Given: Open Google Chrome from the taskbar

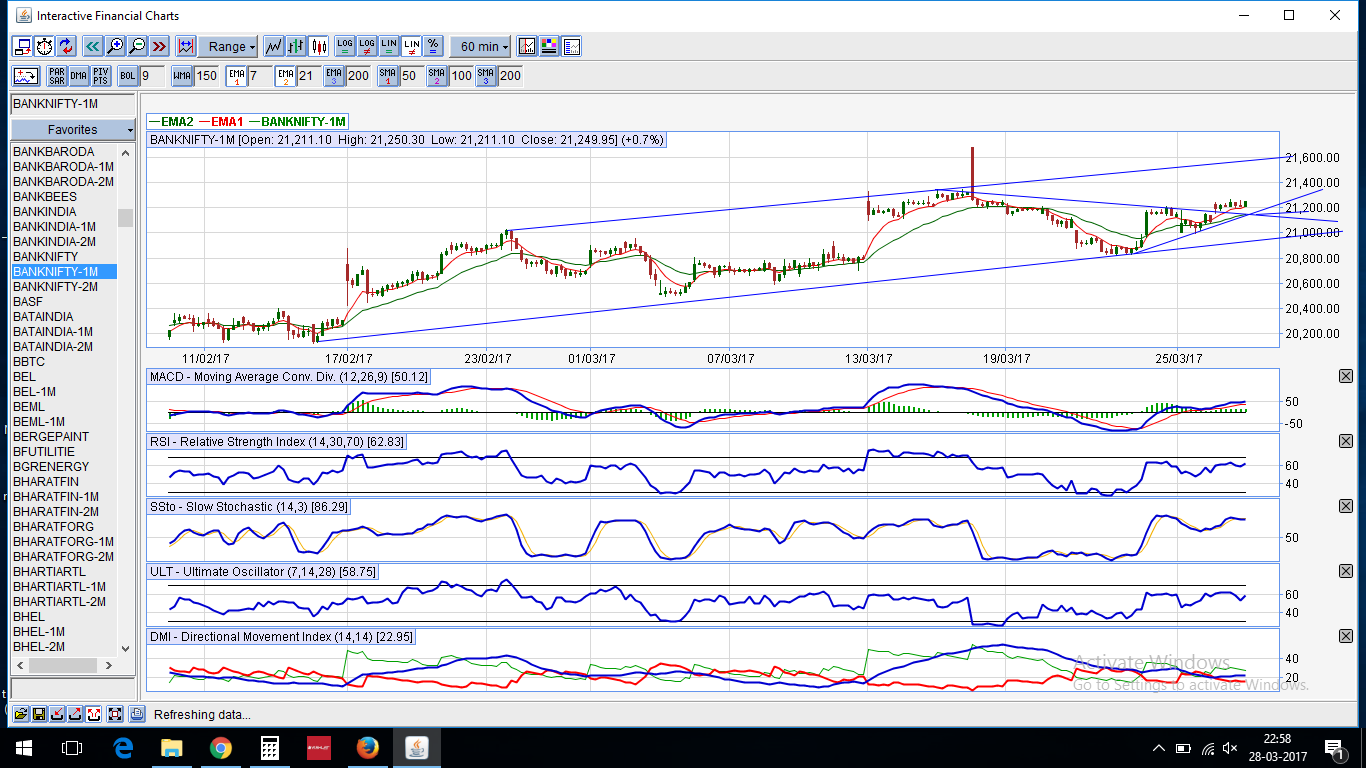Looking at the screenshot, I should [x=221, y=747].
